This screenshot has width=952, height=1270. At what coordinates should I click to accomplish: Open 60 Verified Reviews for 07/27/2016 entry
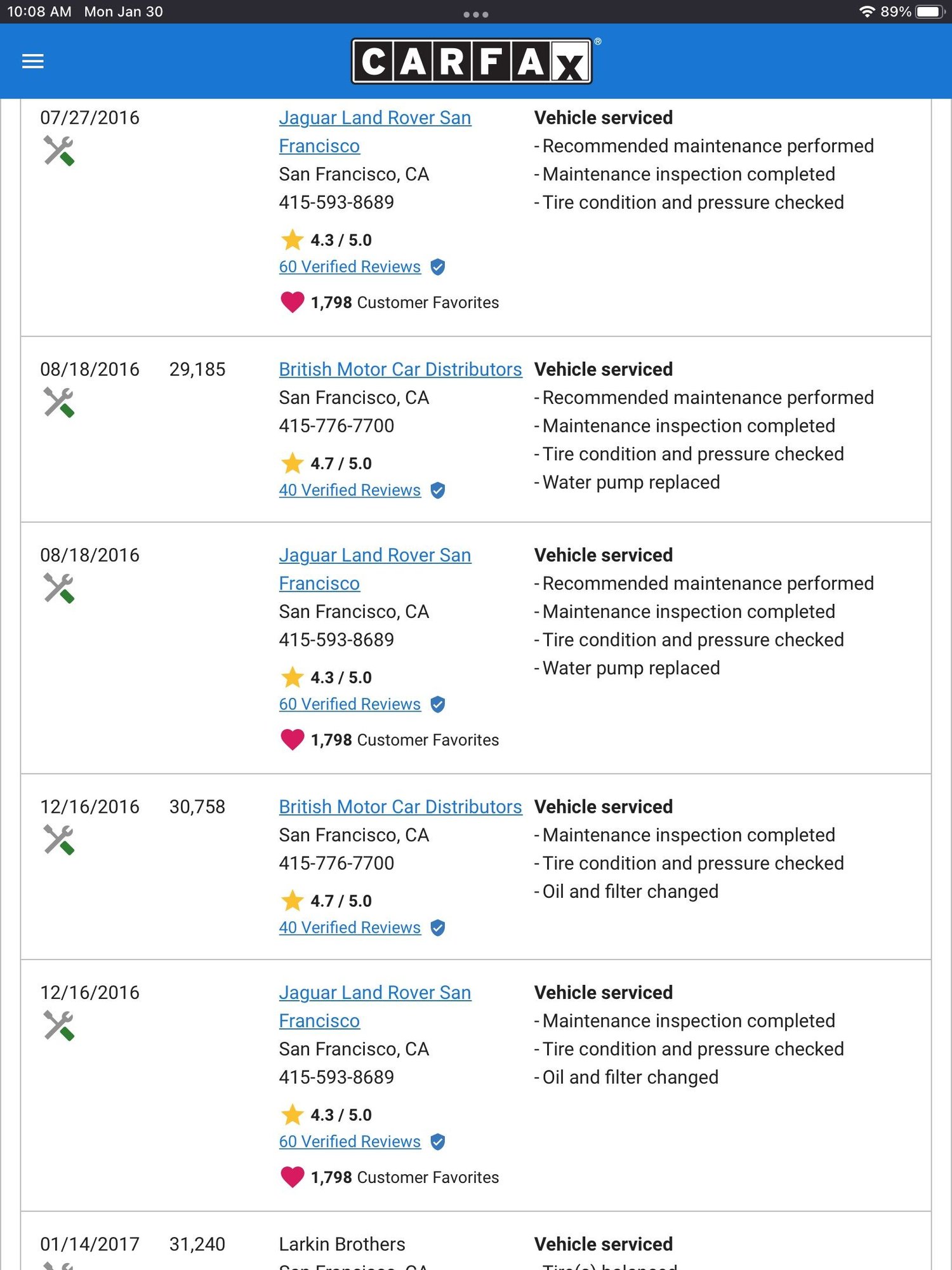[x=350, y=267]
